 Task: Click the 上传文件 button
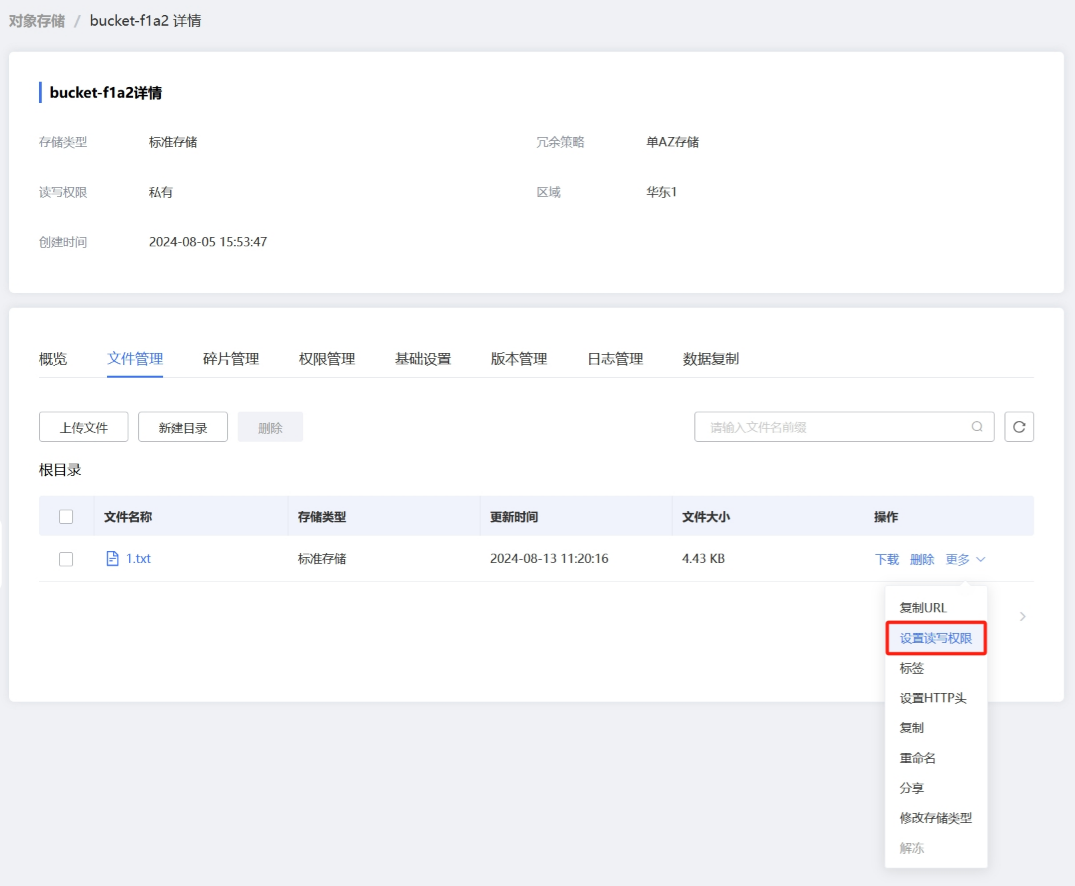click(x=83, y=427)
